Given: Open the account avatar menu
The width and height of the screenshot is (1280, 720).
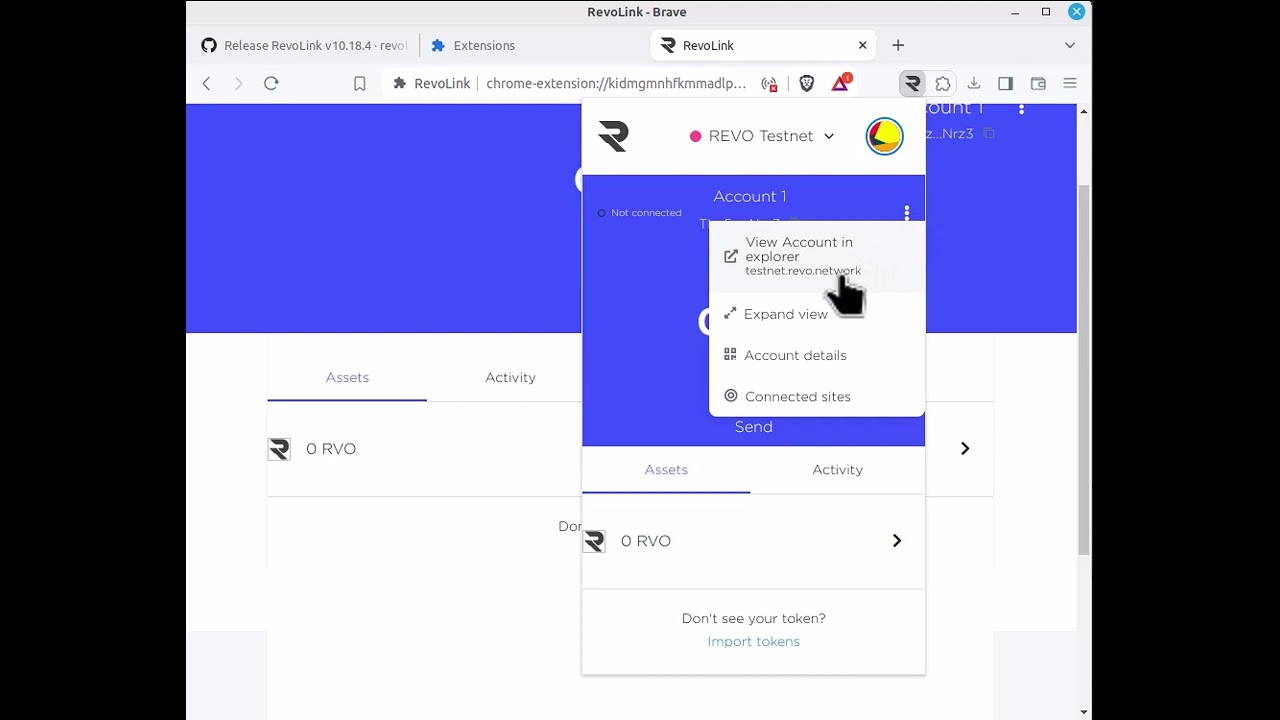Looking at the screenshot, I should coord(884,136).
